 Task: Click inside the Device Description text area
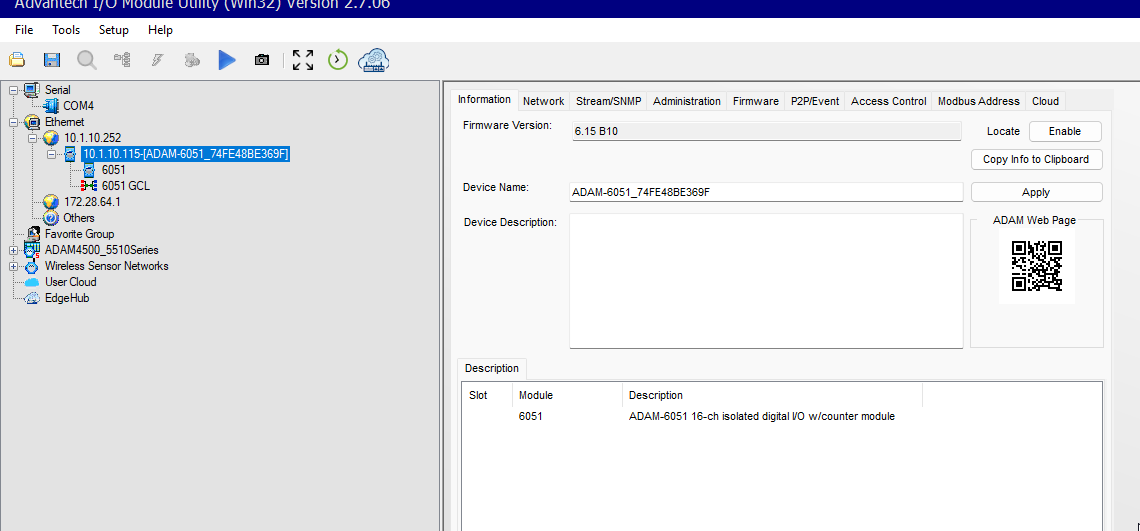pyautogui.click(x=766, y=281)
